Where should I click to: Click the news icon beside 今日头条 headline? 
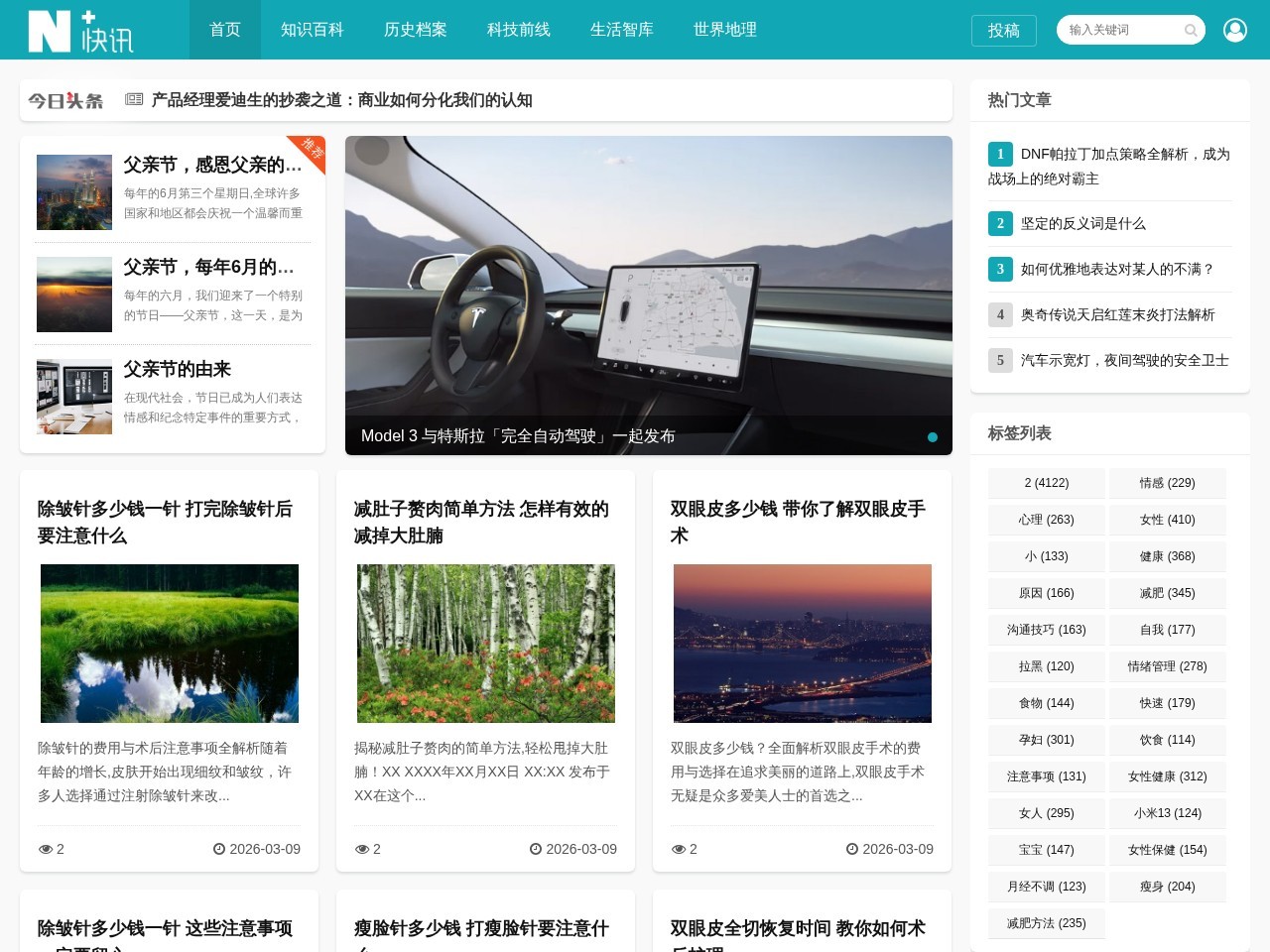(132, 99)
